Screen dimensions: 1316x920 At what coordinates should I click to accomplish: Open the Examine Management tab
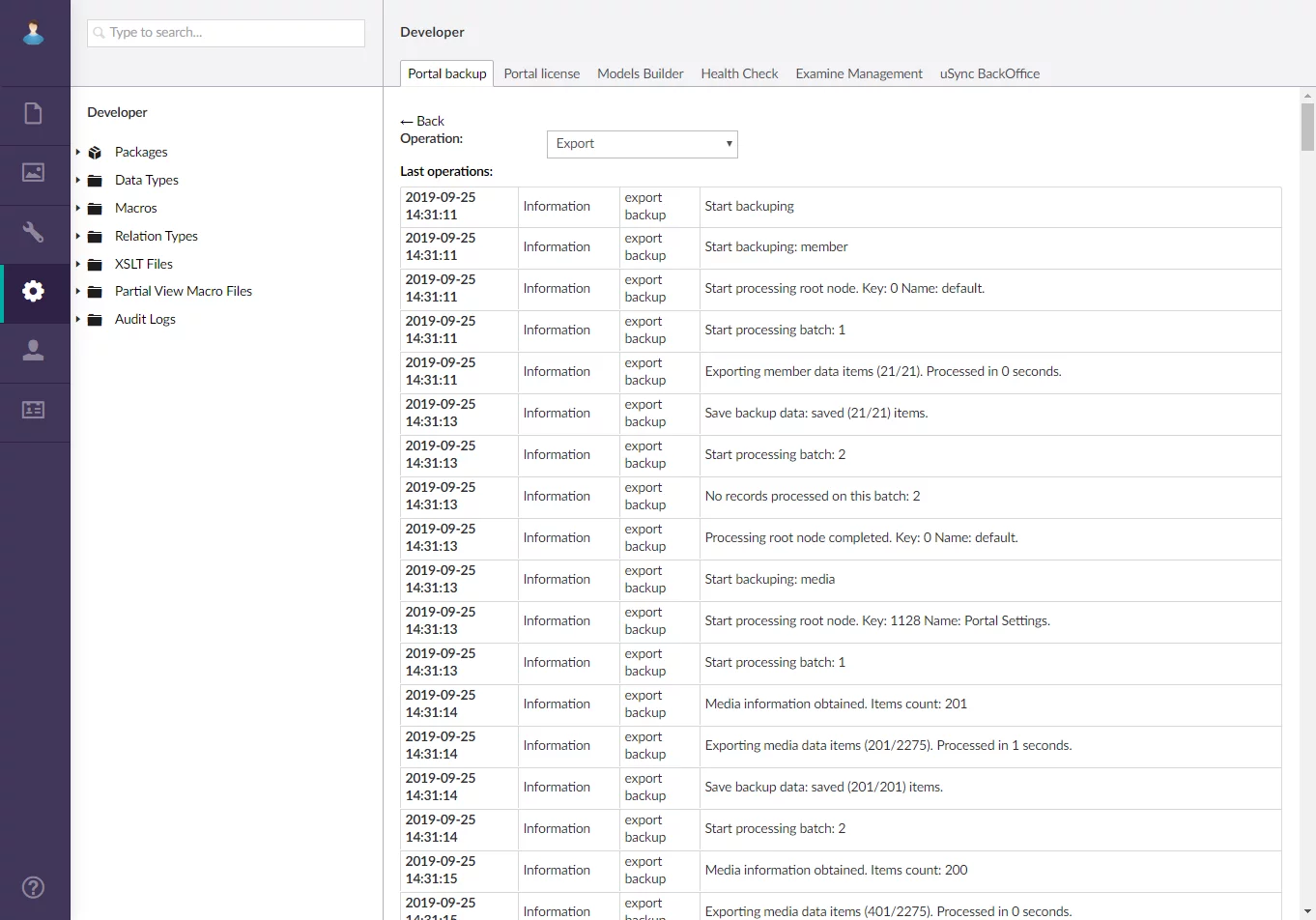point(858,73)
